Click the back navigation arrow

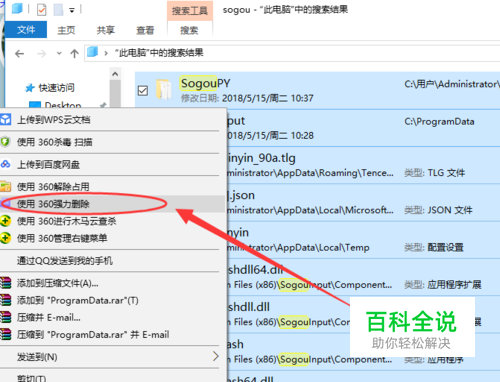point(19,53)
